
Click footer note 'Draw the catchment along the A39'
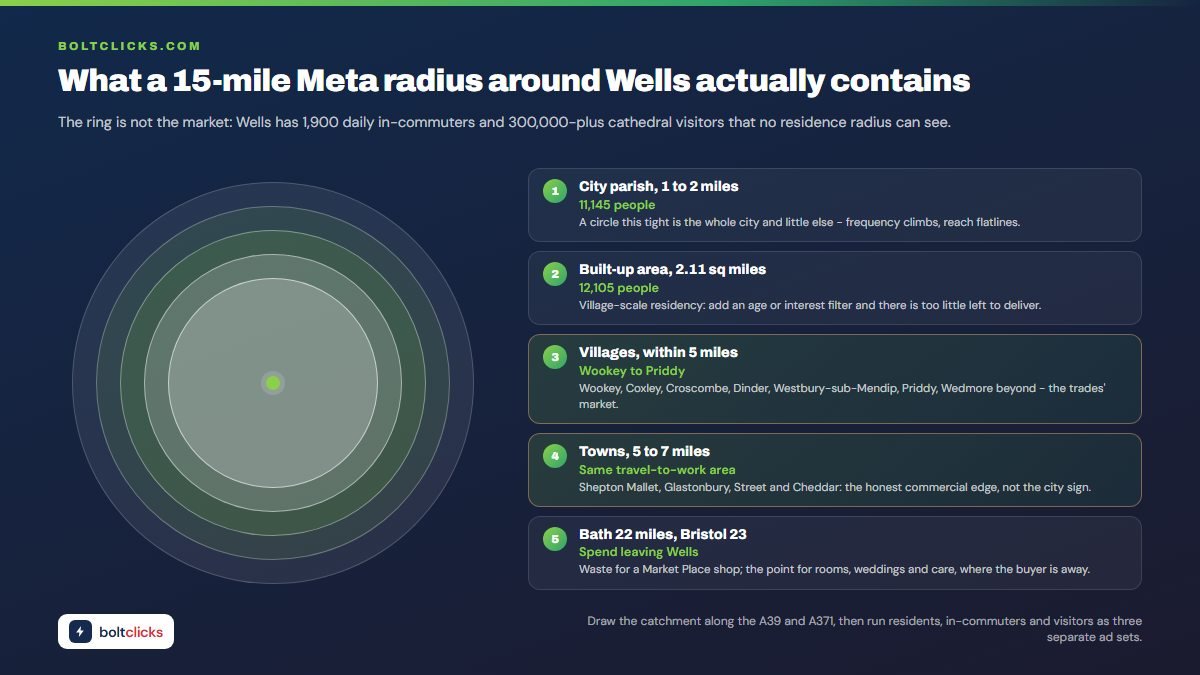coord(864,629)
